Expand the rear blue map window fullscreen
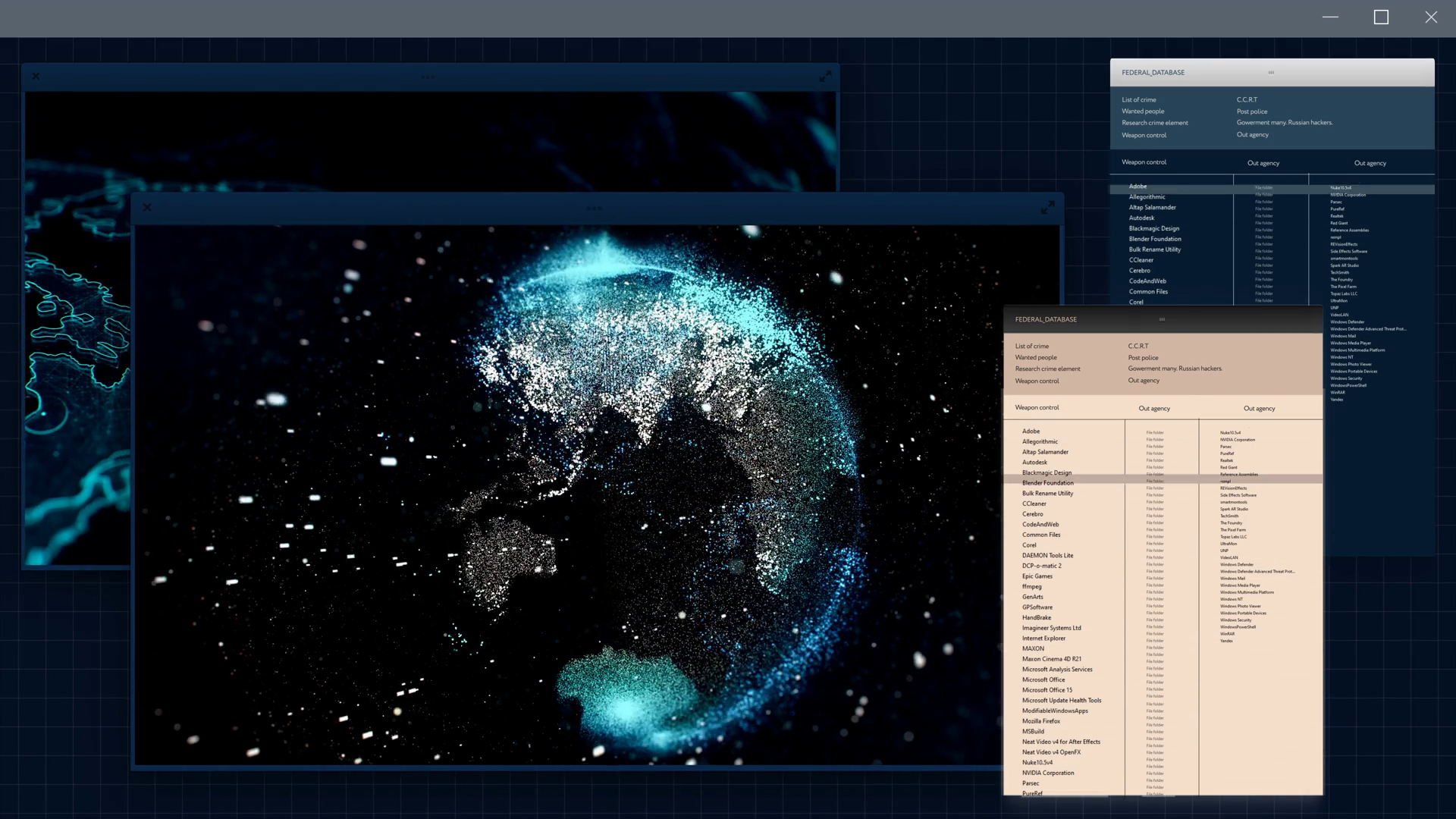 tap(825, 76)
